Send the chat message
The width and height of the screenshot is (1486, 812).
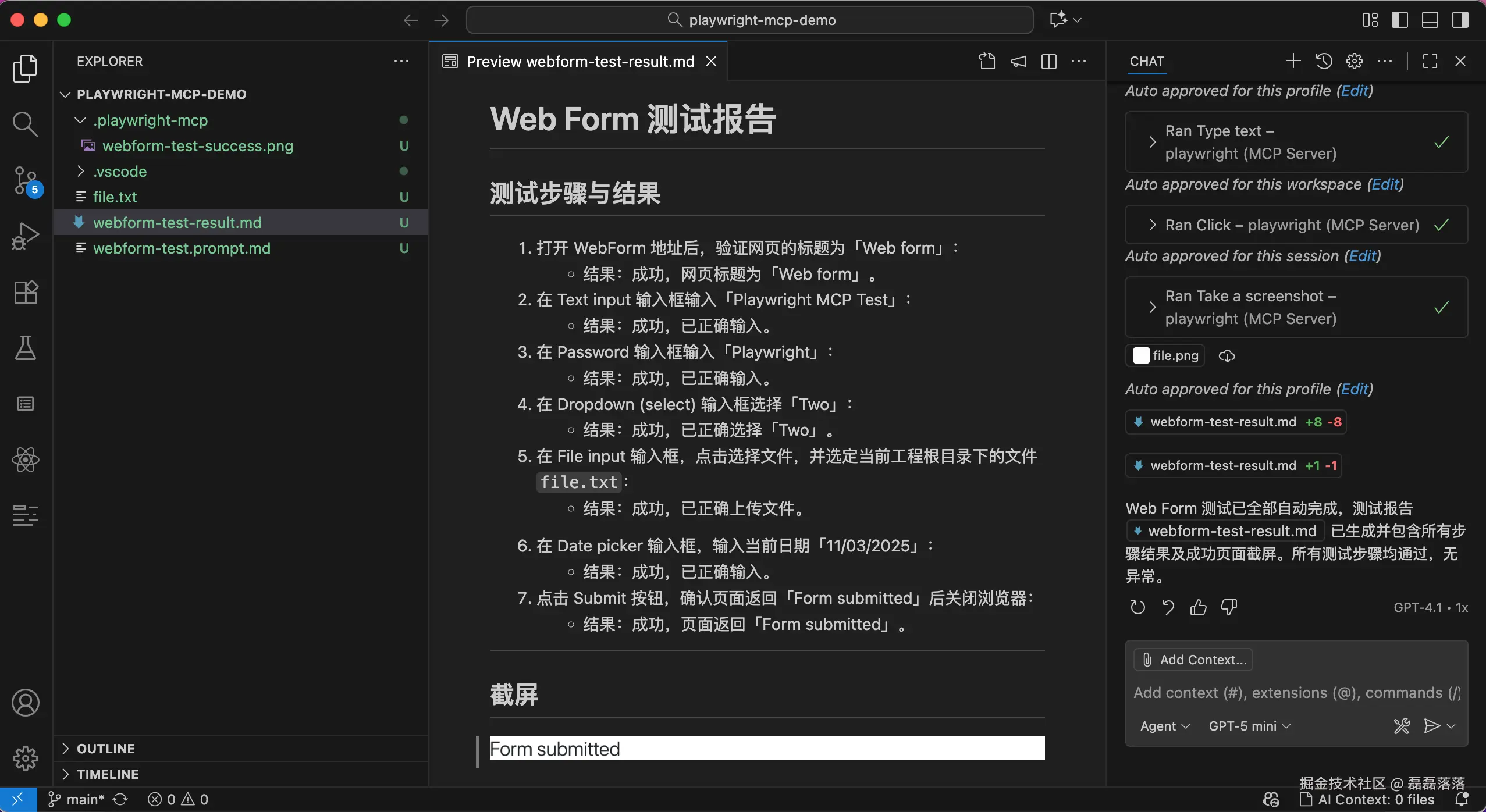1433,725
